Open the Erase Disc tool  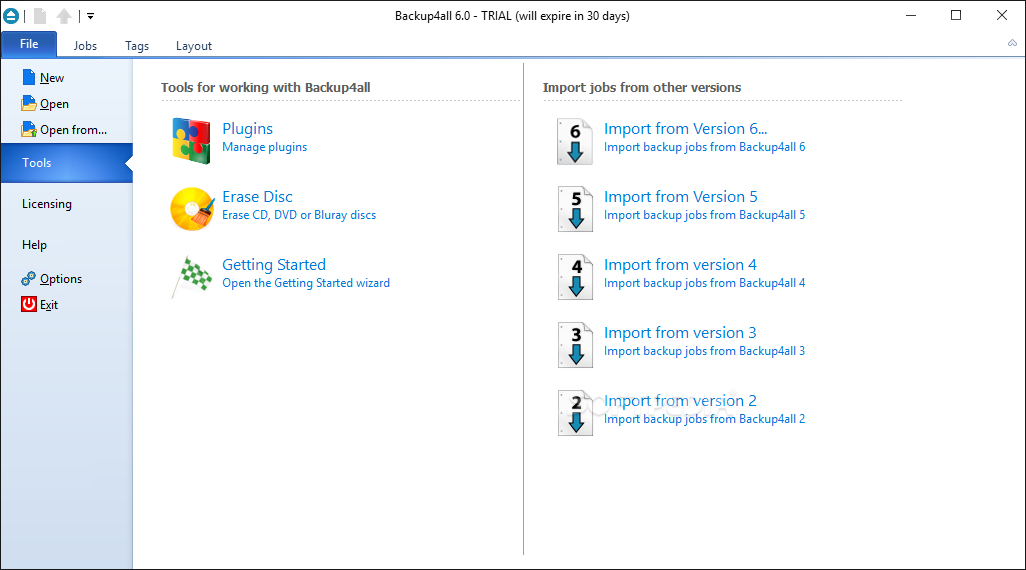[x=257, y=197]
